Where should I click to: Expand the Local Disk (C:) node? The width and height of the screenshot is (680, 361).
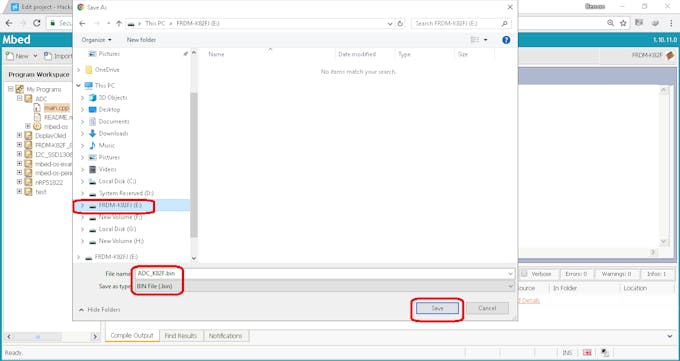coord(82,181)
